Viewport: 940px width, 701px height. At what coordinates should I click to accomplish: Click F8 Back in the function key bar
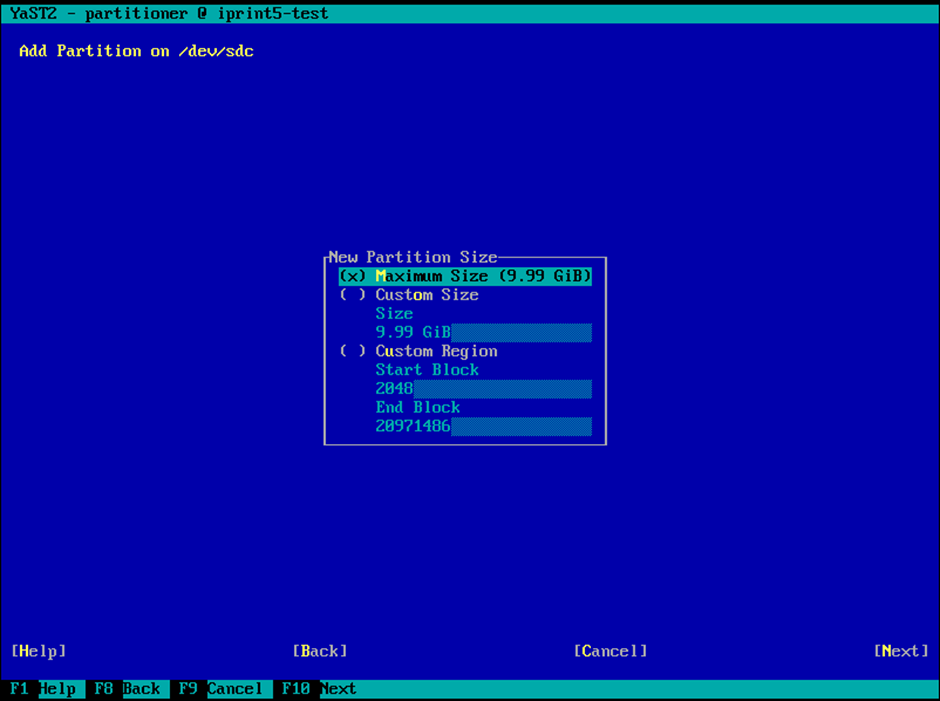(x=128, y=689)
